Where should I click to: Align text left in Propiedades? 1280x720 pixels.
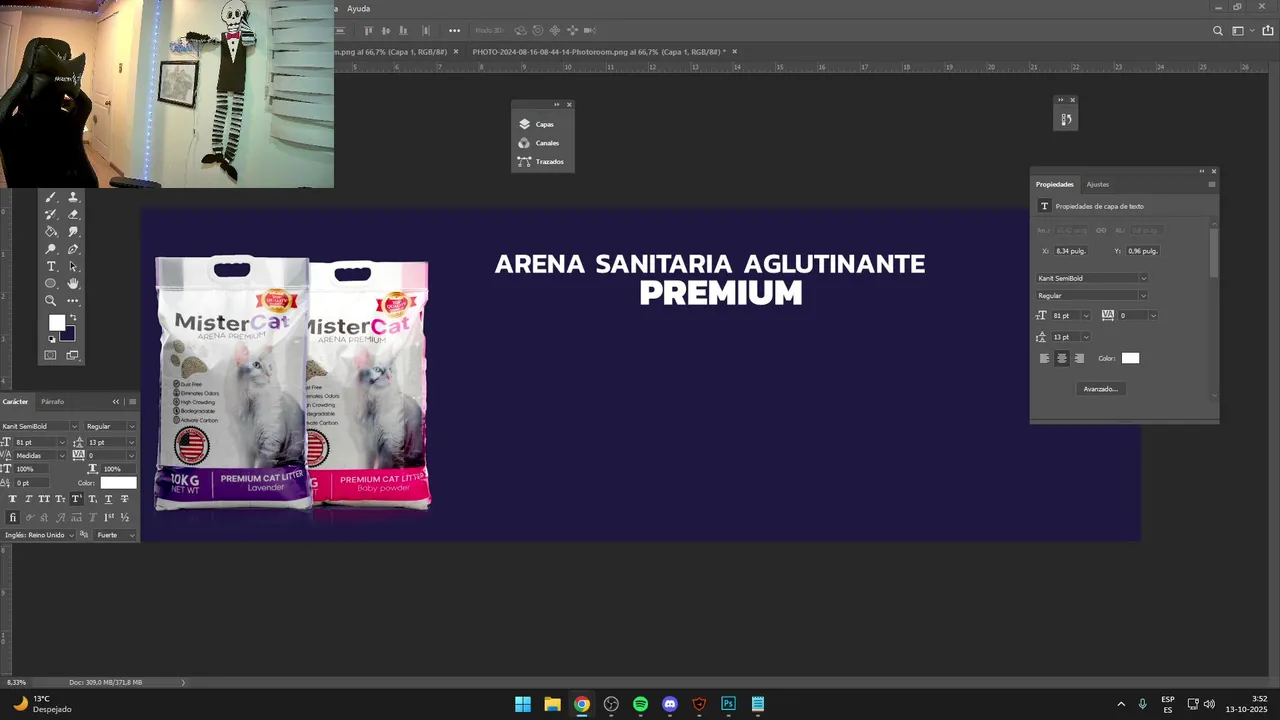(x=1044, y=358)
